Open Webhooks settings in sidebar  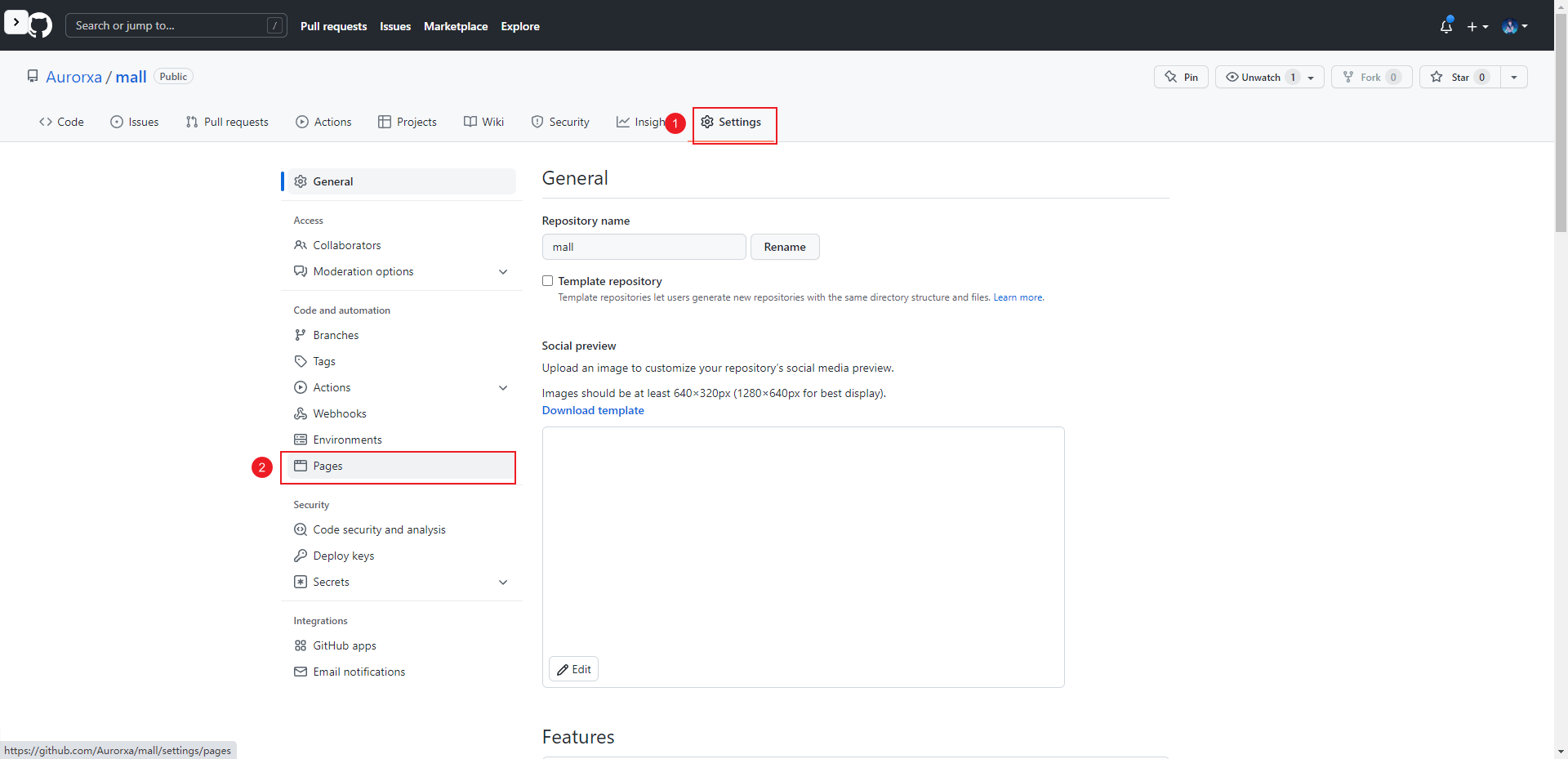tap(339, 413)
